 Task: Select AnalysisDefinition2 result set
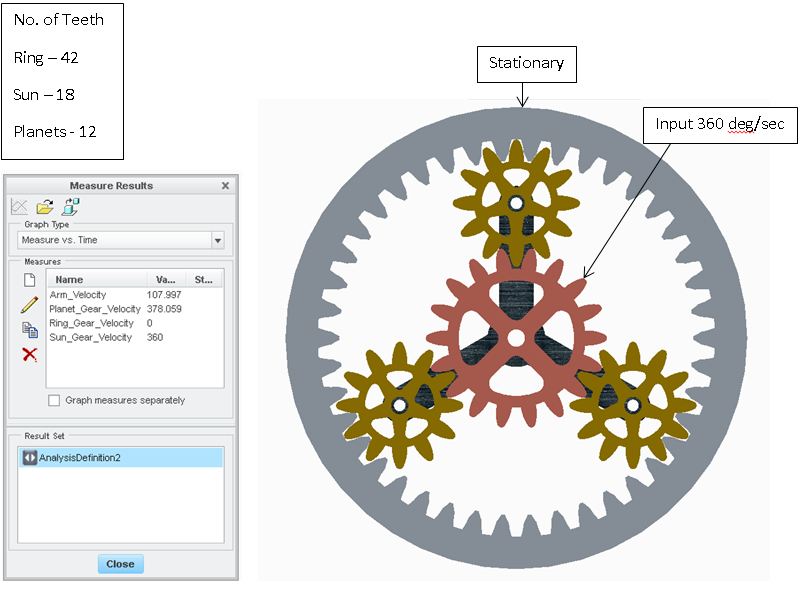(121, 457)
